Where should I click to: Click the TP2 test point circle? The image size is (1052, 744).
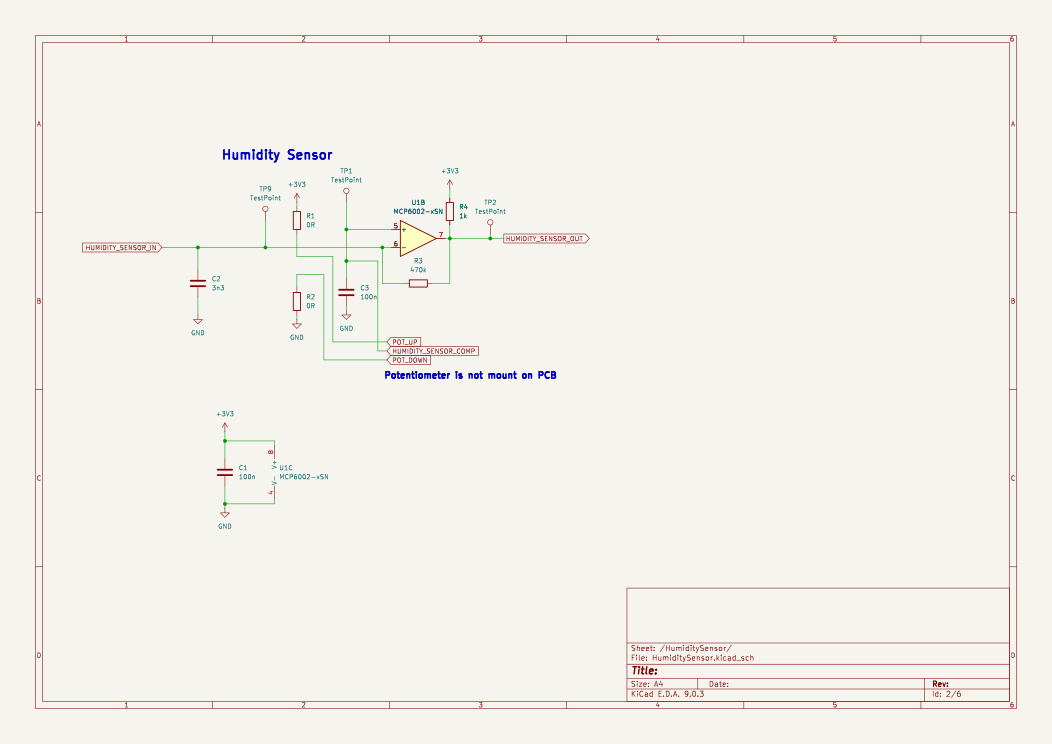[x=490, y=222]
